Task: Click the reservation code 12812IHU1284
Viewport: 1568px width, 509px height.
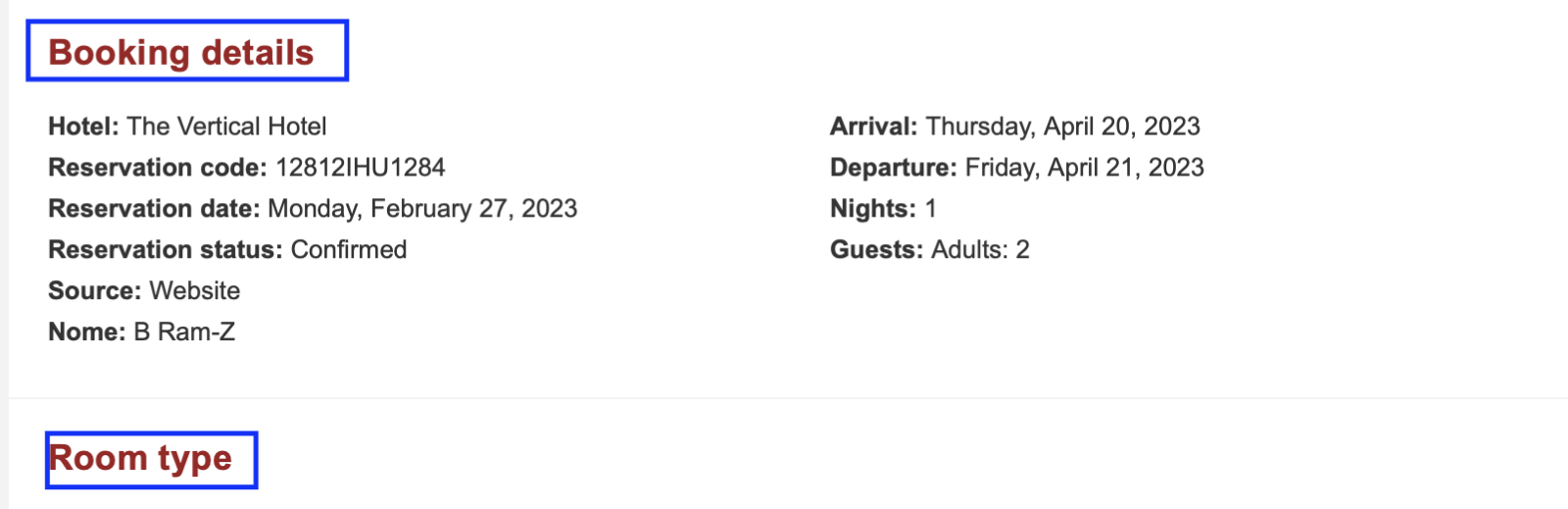Action: 360,168
